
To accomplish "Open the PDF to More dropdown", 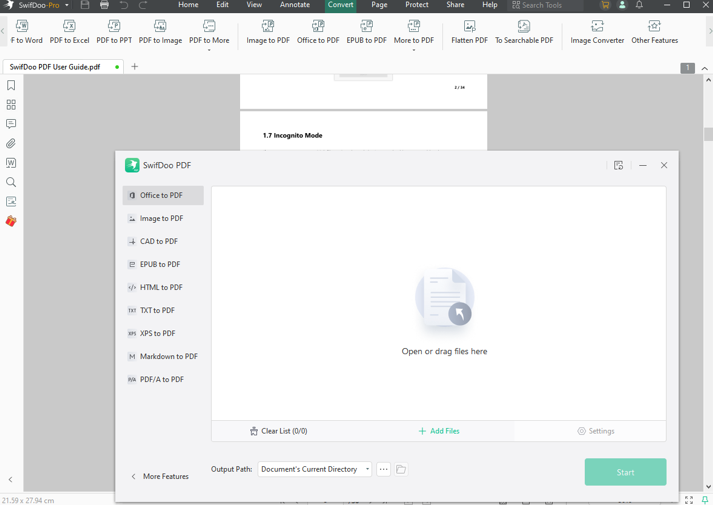I will 209,34.
